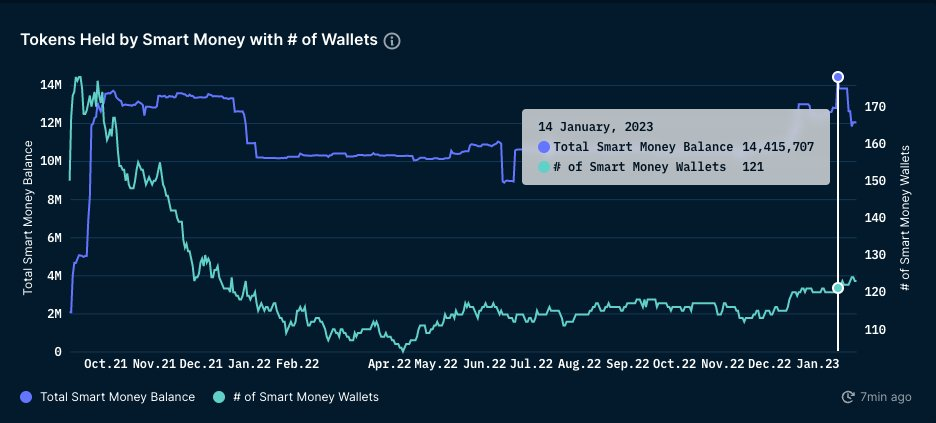The width and height of the screenshot is (936, 423).
Task: Click the '# of Smart Money Wallets' right axis title
Action: (905, 218)
